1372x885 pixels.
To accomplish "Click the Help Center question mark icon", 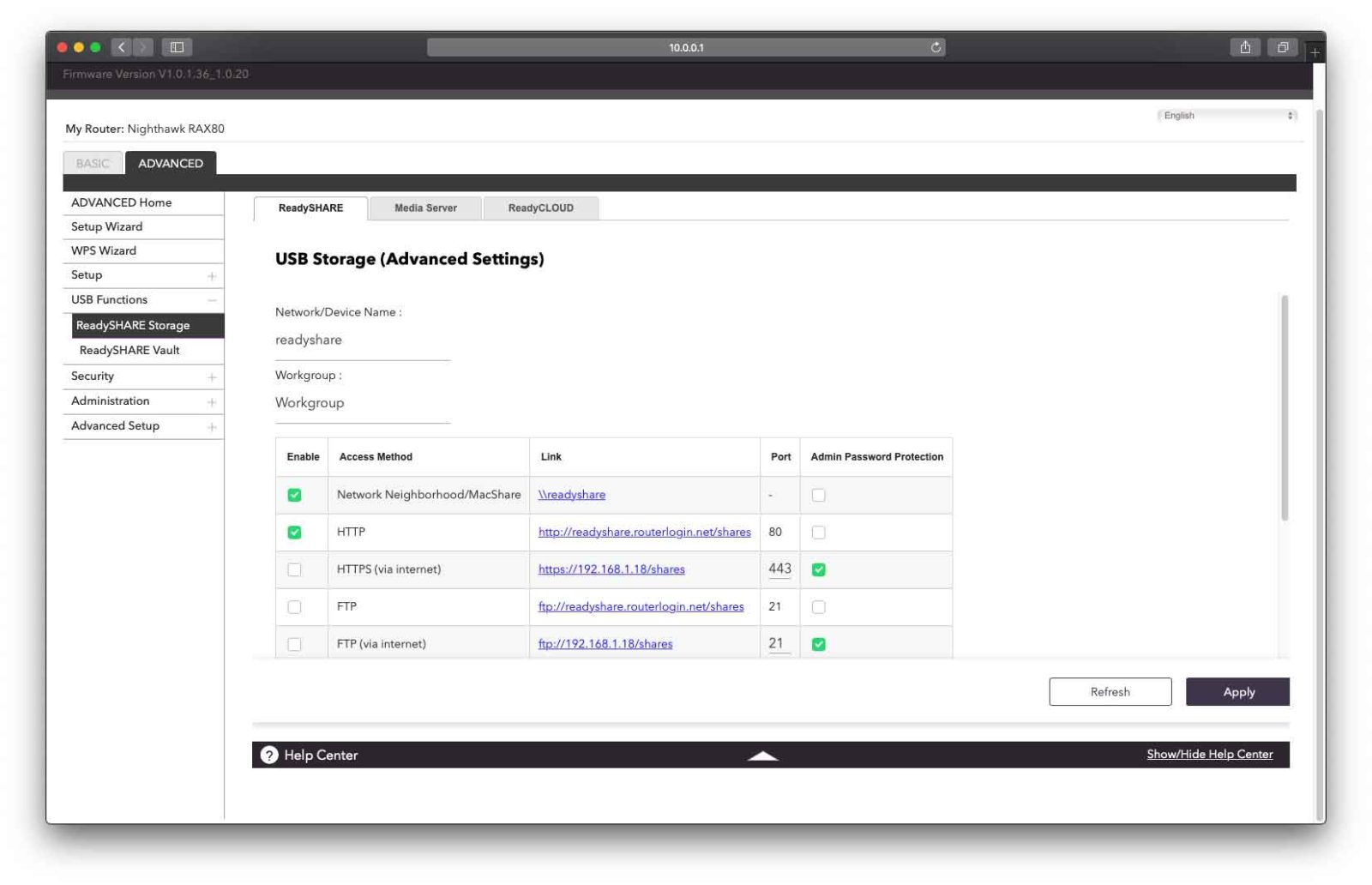I will [x=269, y=755].
